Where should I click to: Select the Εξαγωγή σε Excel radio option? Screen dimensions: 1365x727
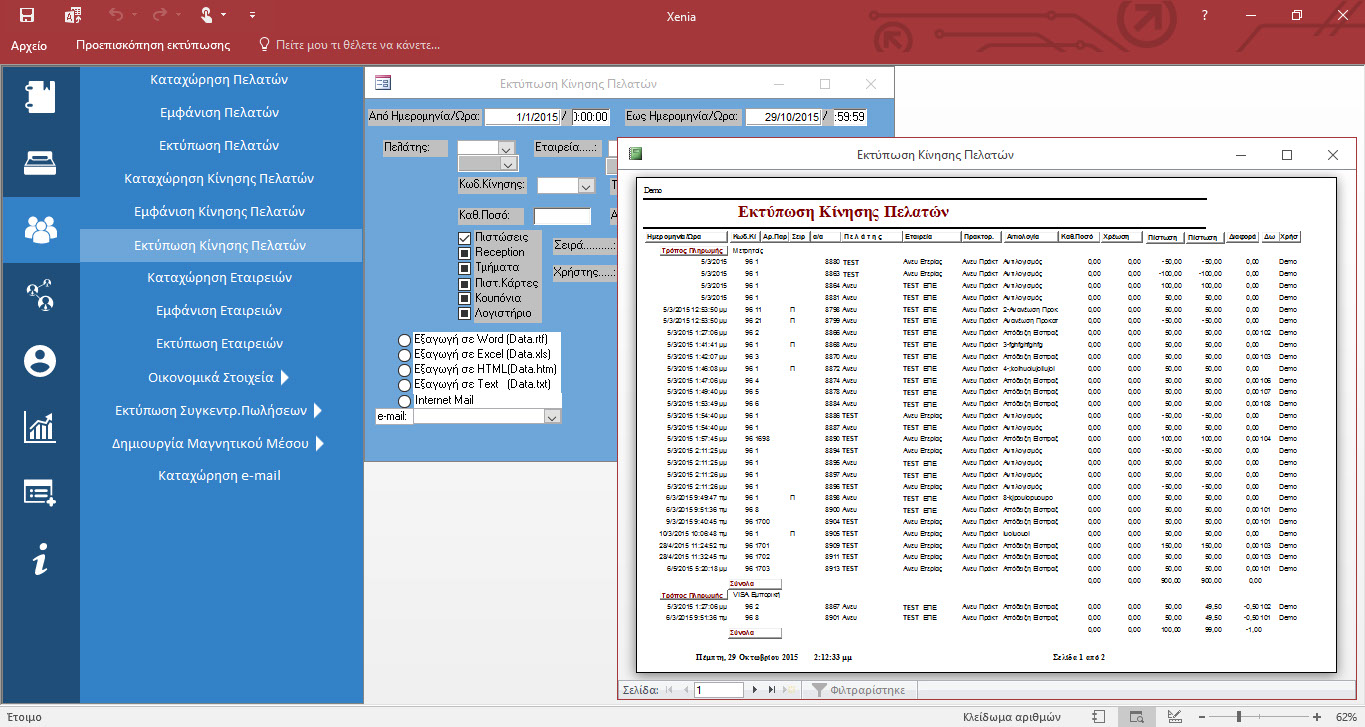click(x=405, y=355)
